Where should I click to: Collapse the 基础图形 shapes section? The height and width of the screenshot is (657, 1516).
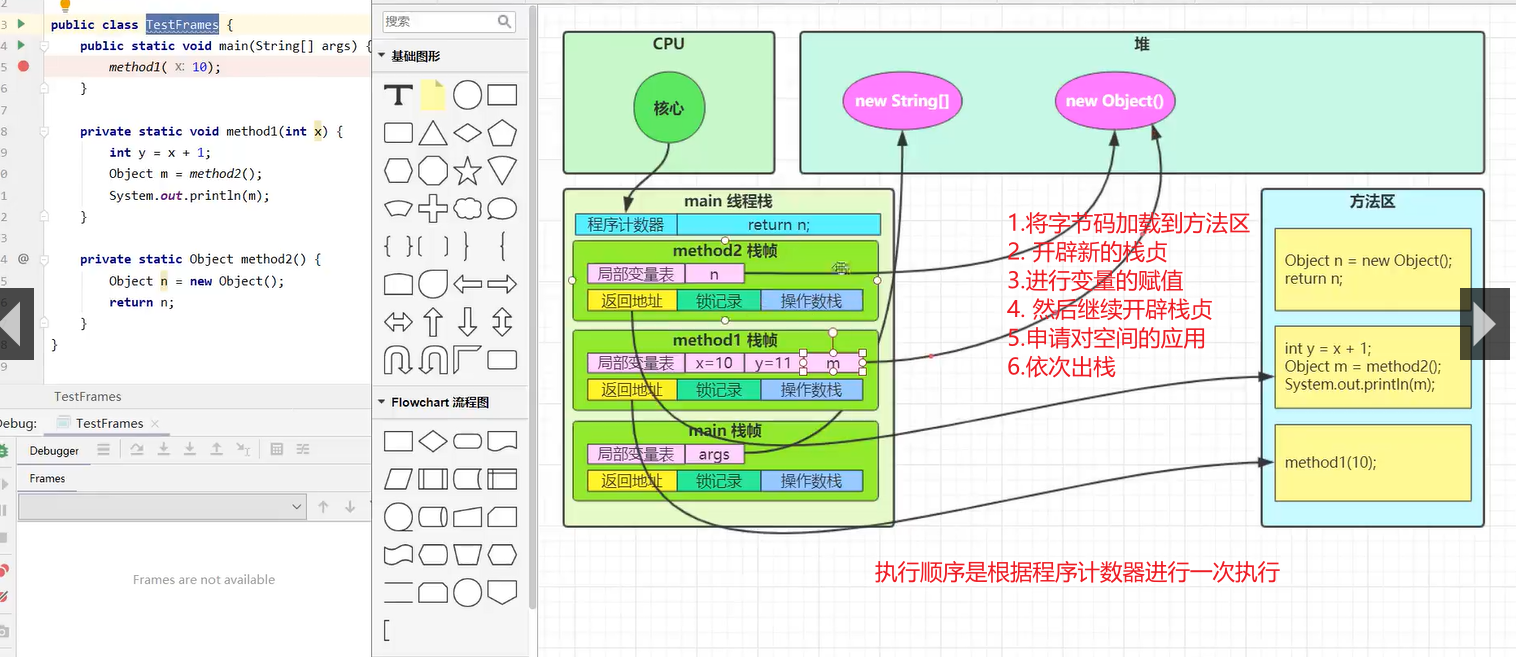click(x=382, y=57)
